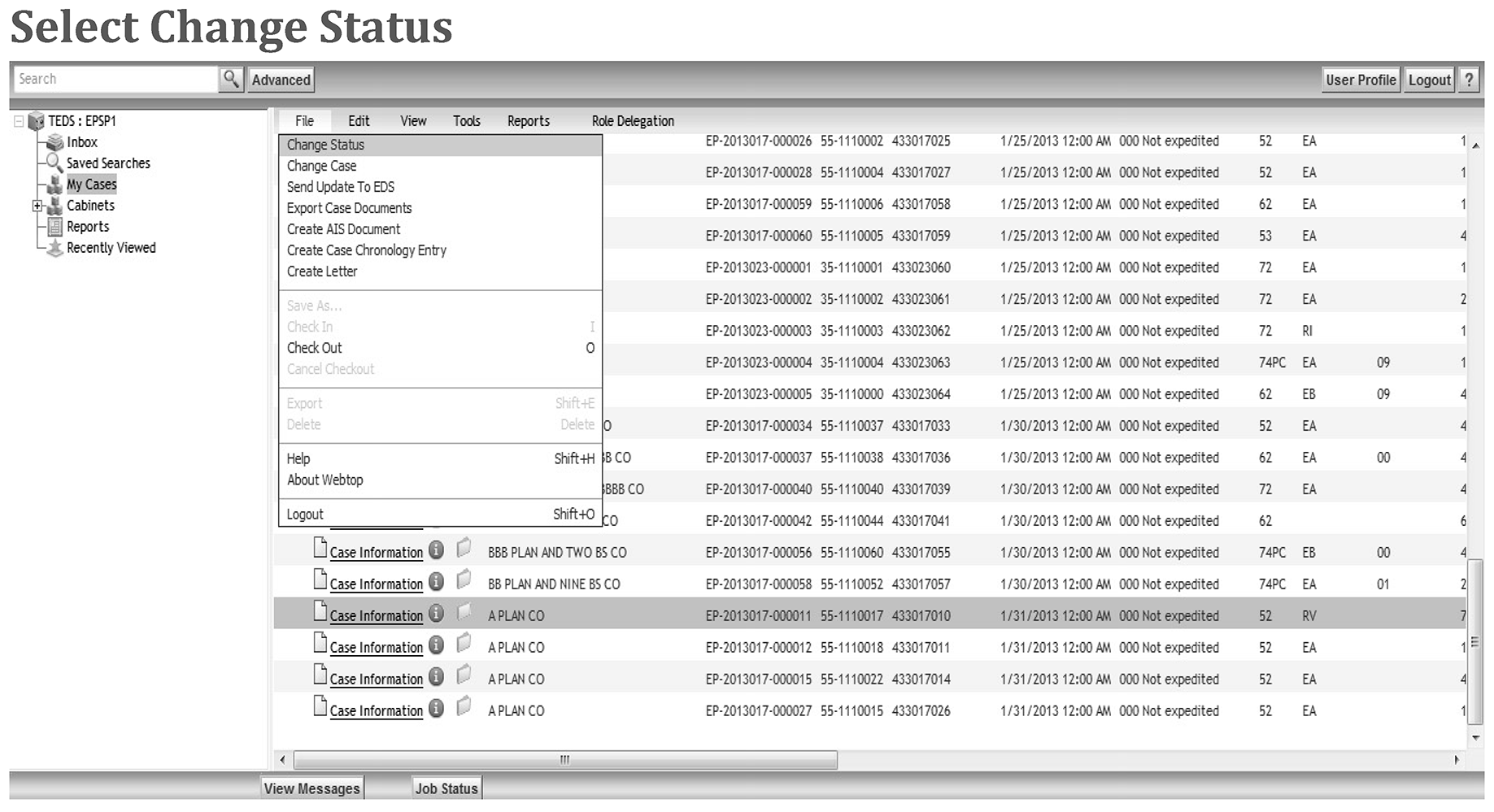Viewport: 1494px width, 812px height.
Task: Open Case Information link for EP-2013017-000027
Action: tap(376, 711)
